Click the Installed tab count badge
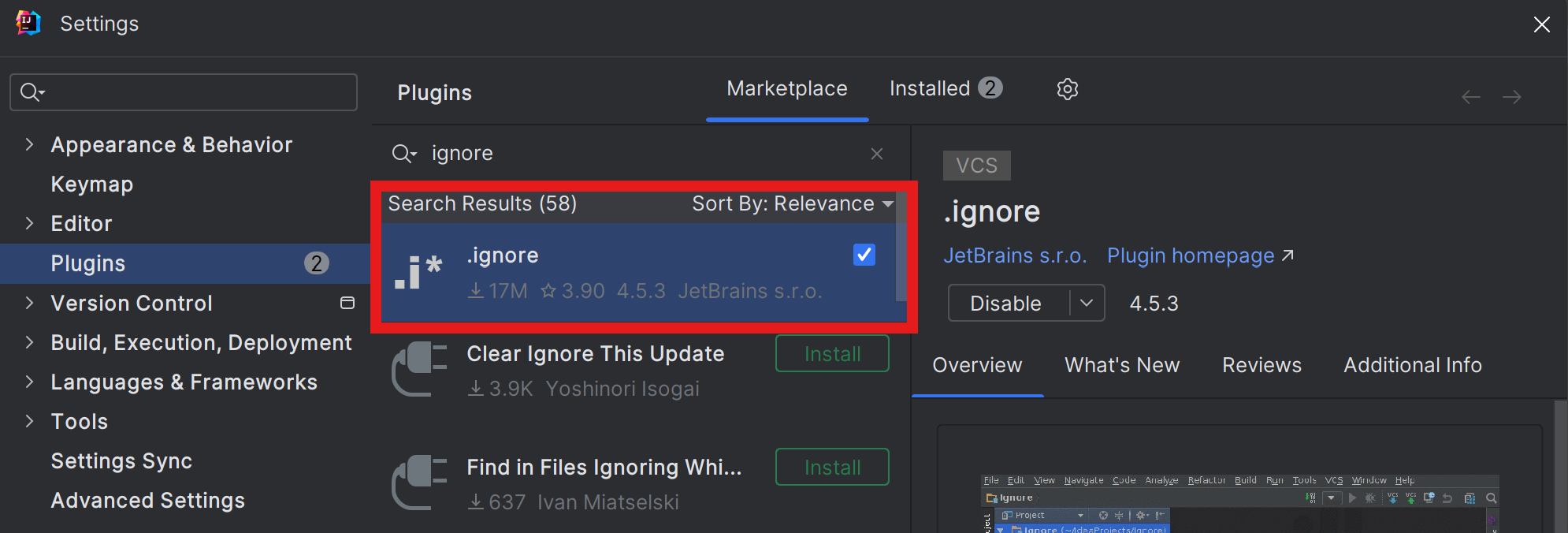Viewport: 1568px width, 533px height. coord(990,88)
